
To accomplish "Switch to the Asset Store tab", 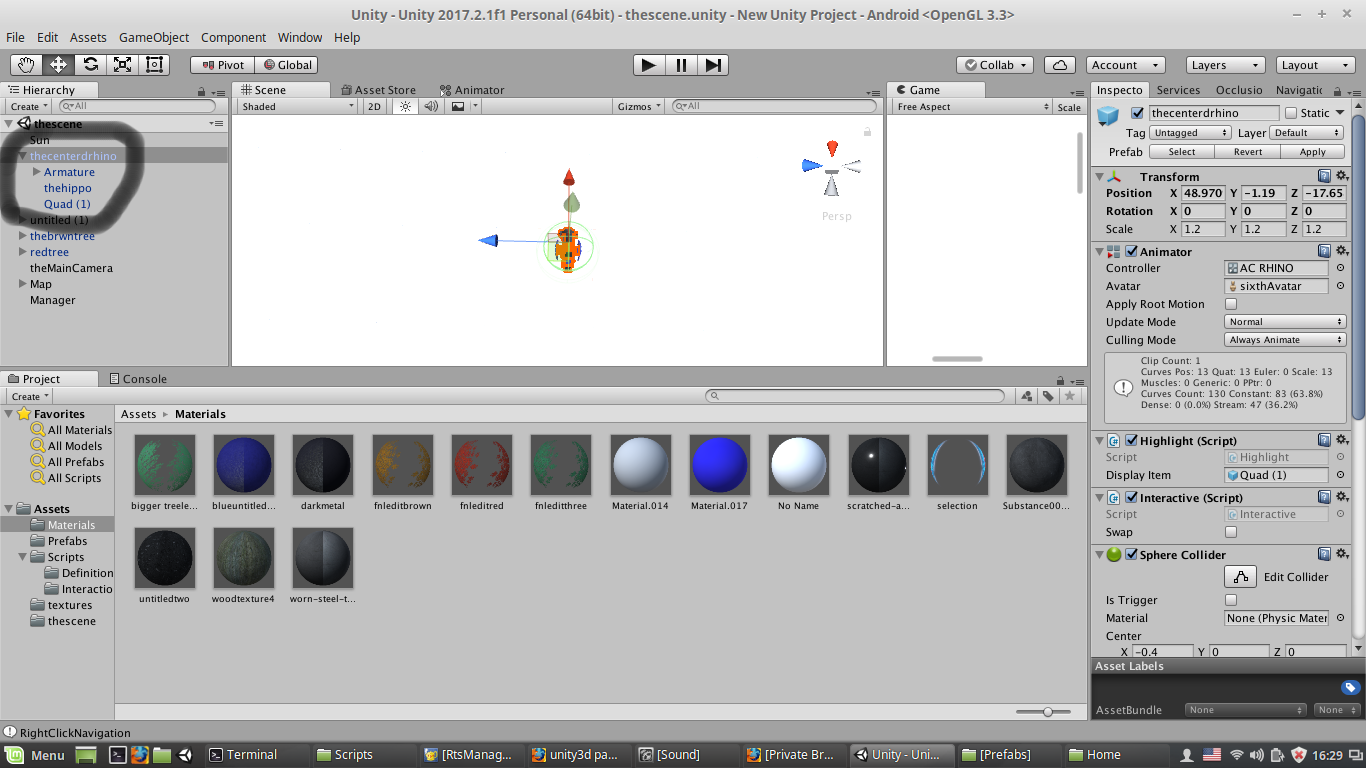I will click(379, 90).
